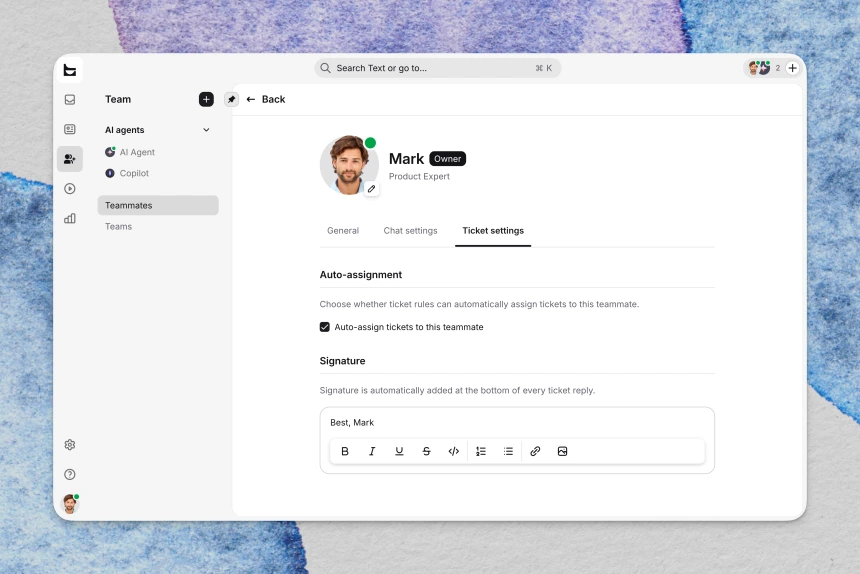Click the Owner badge next to Mark

click(448, 158)
